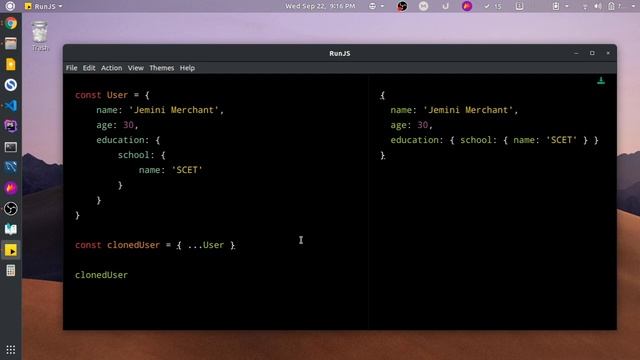Open the flame-icon app in dock

point(11,188)
